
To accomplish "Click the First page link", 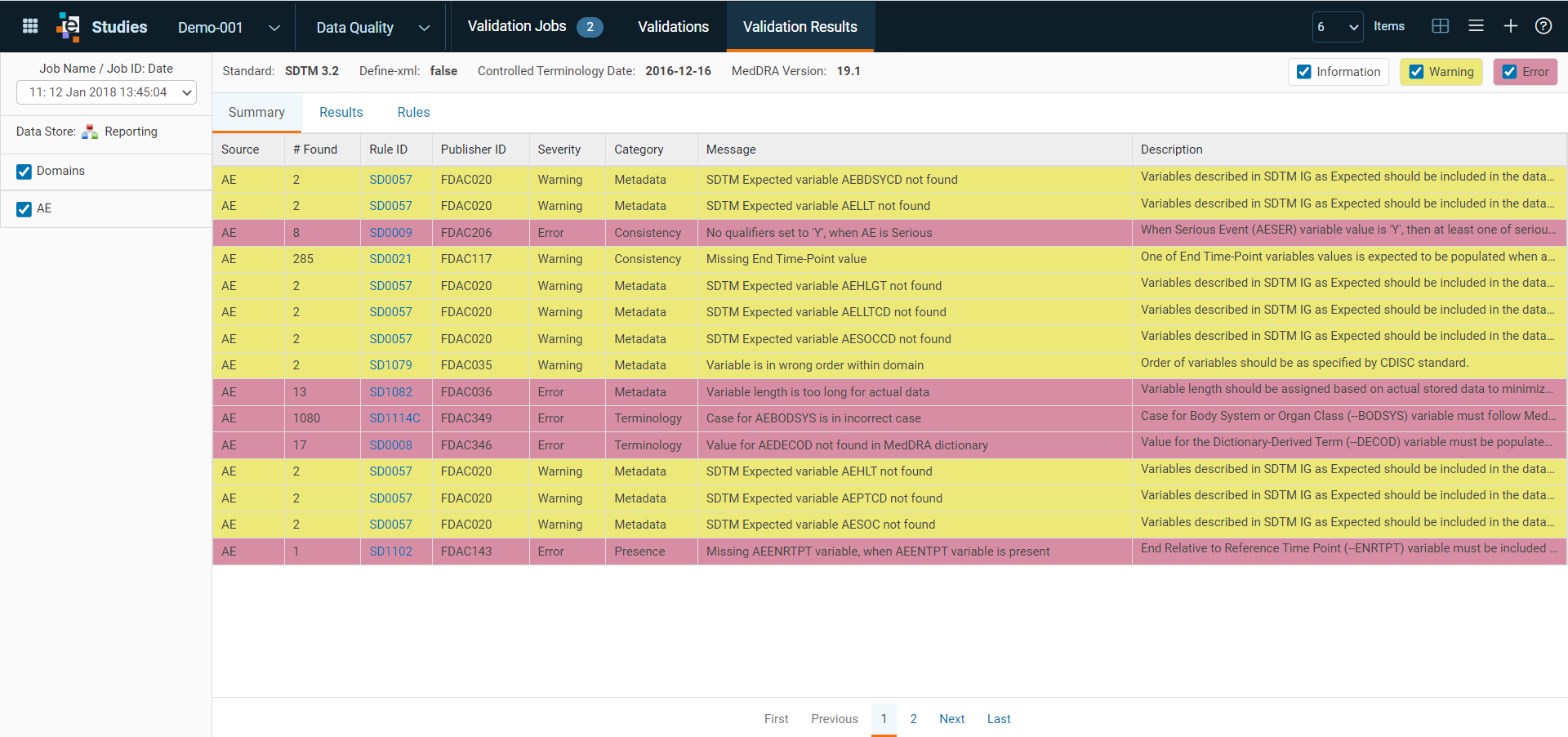I will (x=776, y=719).
